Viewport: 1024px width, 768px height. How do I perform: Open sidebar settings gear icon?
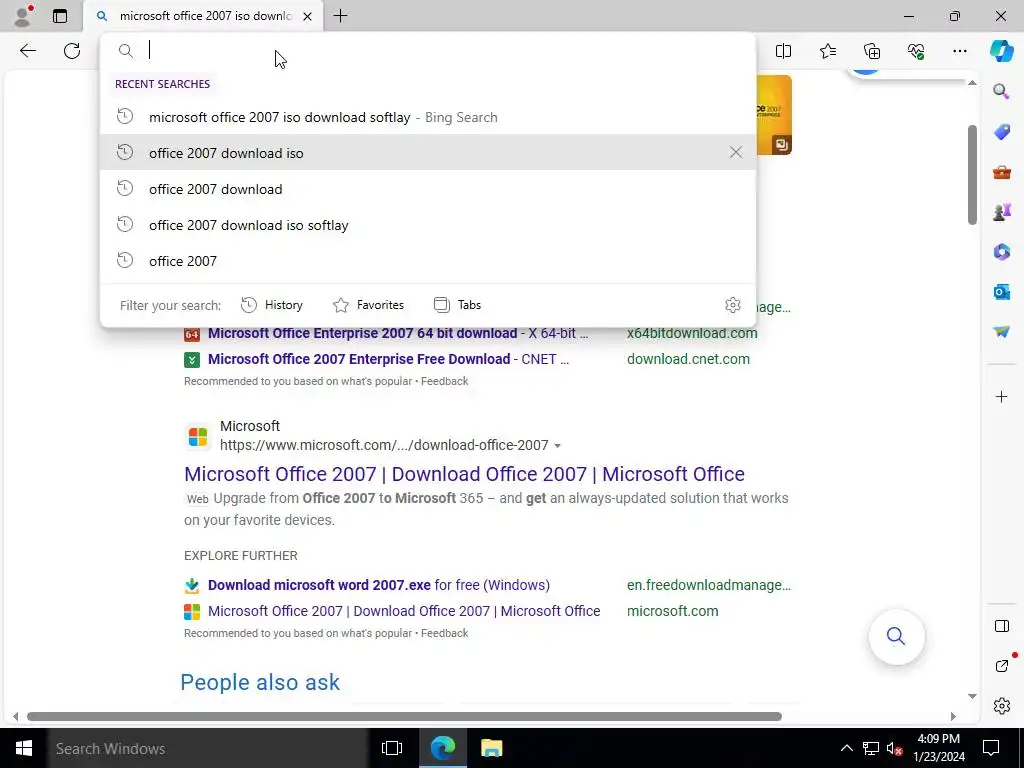1001,706
